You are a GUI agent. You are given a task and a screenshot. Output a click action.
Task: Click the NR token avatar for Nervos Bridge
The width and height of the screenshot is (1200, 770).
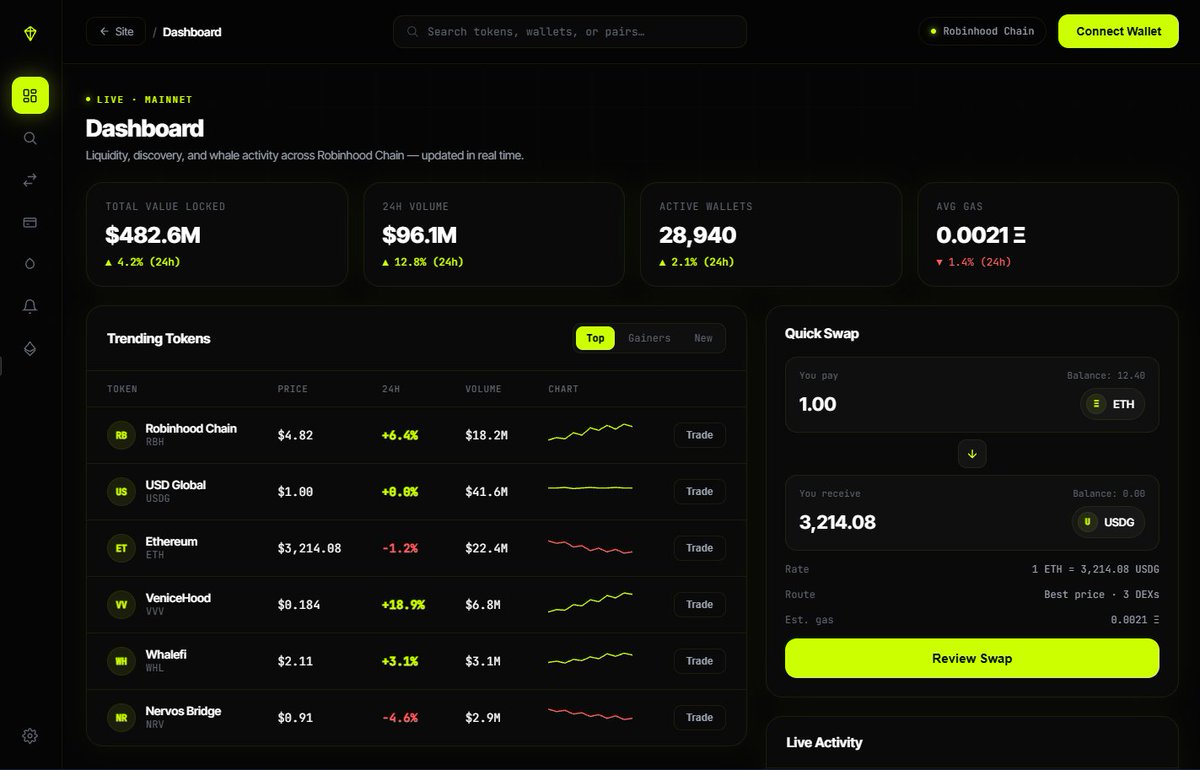pyautogui.click(x=121, y=717)
